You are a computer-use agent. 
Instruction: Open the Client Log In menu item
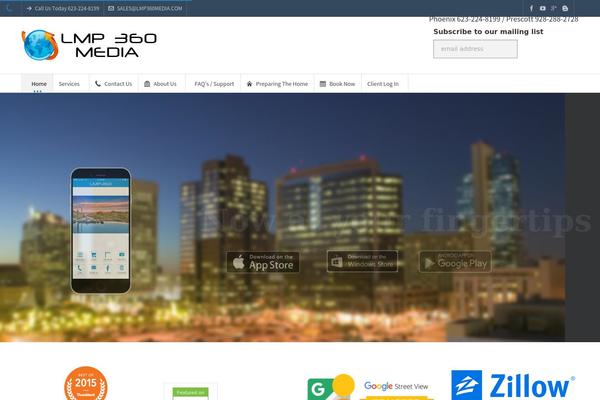tap(383, 84)
